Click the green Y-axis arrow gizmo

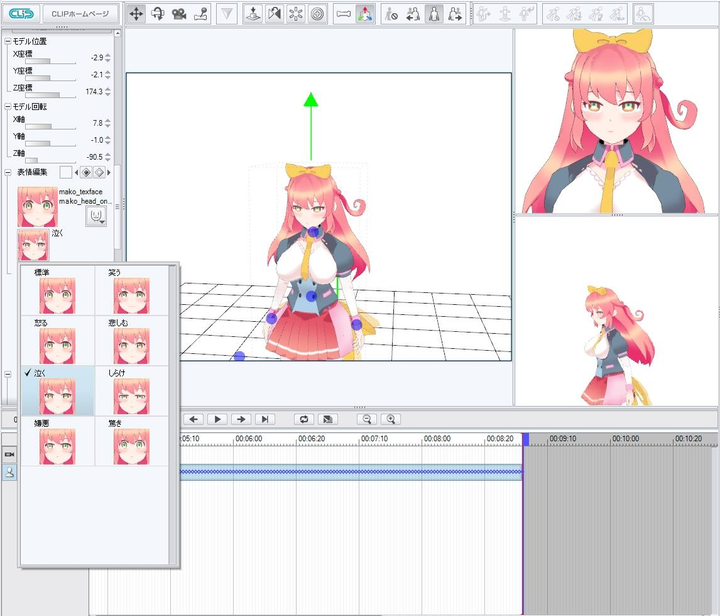(x=311, y=100)
